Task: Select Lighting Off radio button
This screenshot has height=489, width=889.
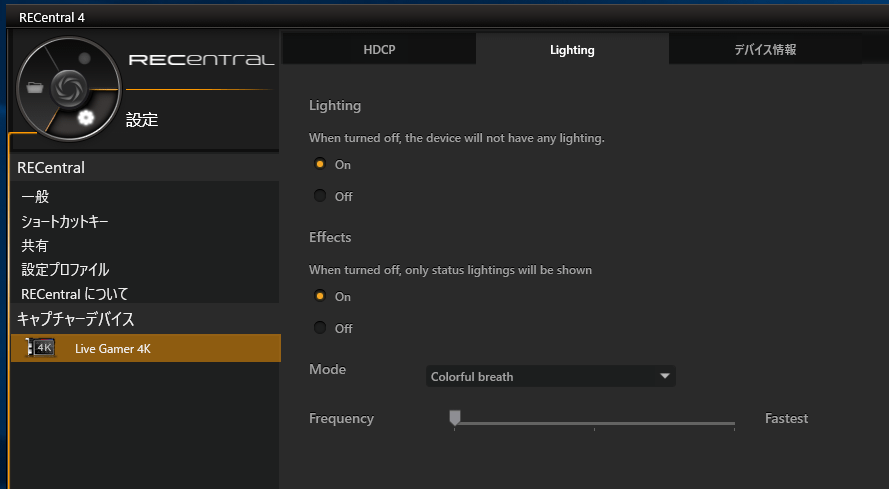Action: click(320, 196)
